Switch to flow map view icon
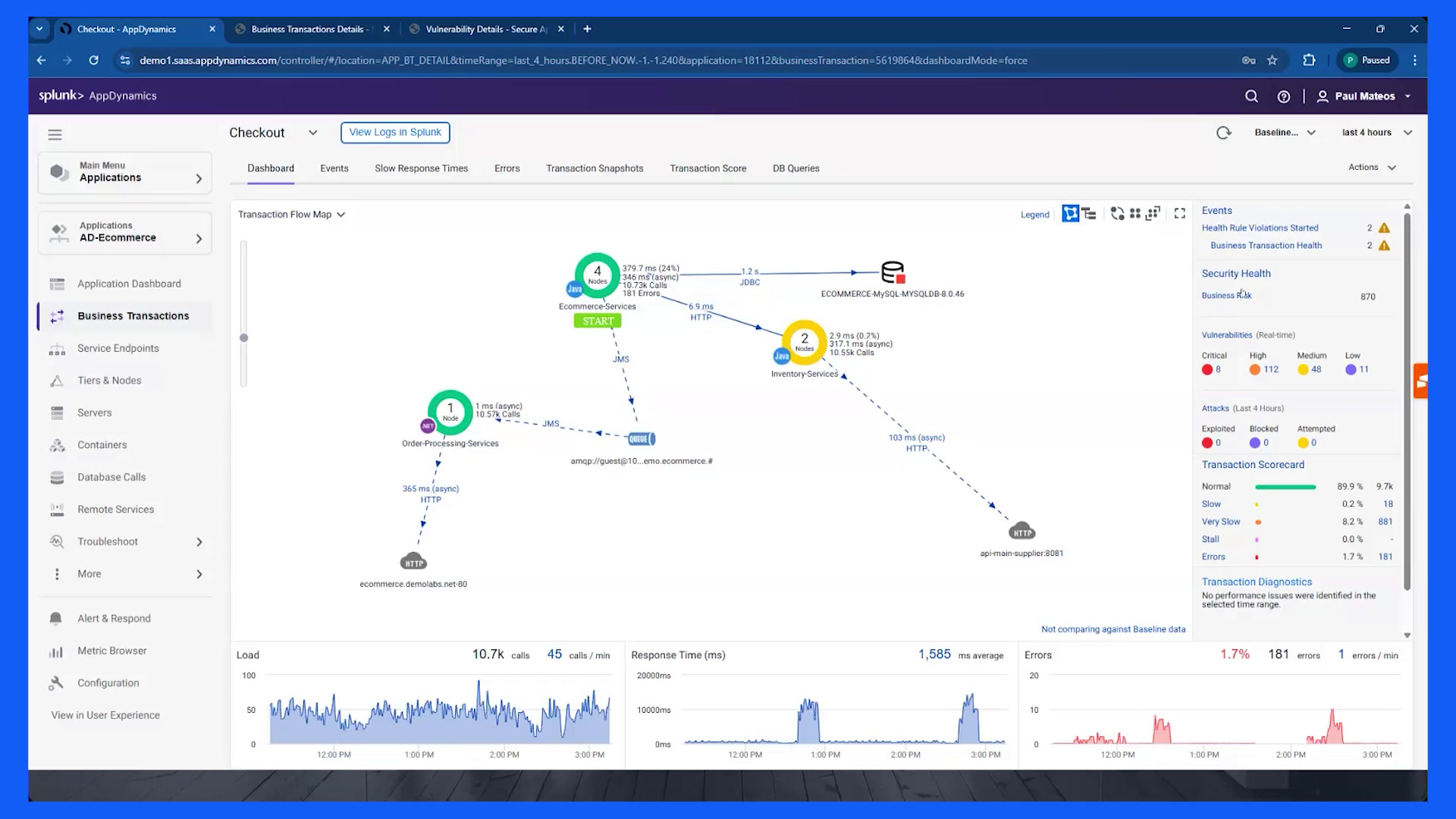Image resolution: width=1456 pixels, height=819 pixels. point(1070,214)
